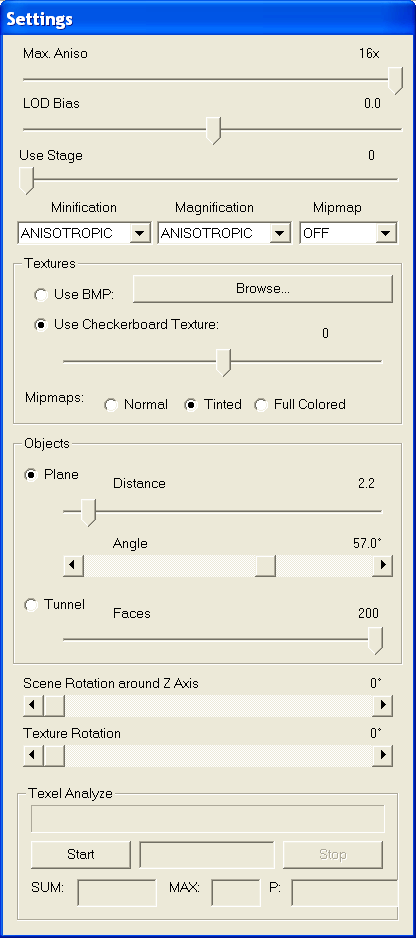The height and width of the screenshot is (938, 416).
Task: Click the LOD Bias slider handle
Action: tap(213, 130)
